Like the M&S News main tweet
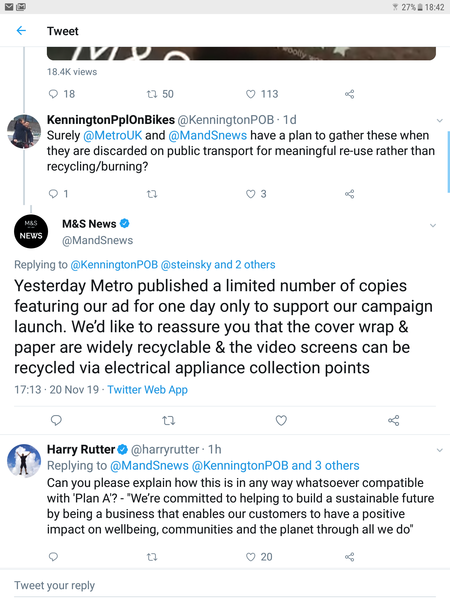450x600 pixels. pyautogui.click(x=281, y=421)
